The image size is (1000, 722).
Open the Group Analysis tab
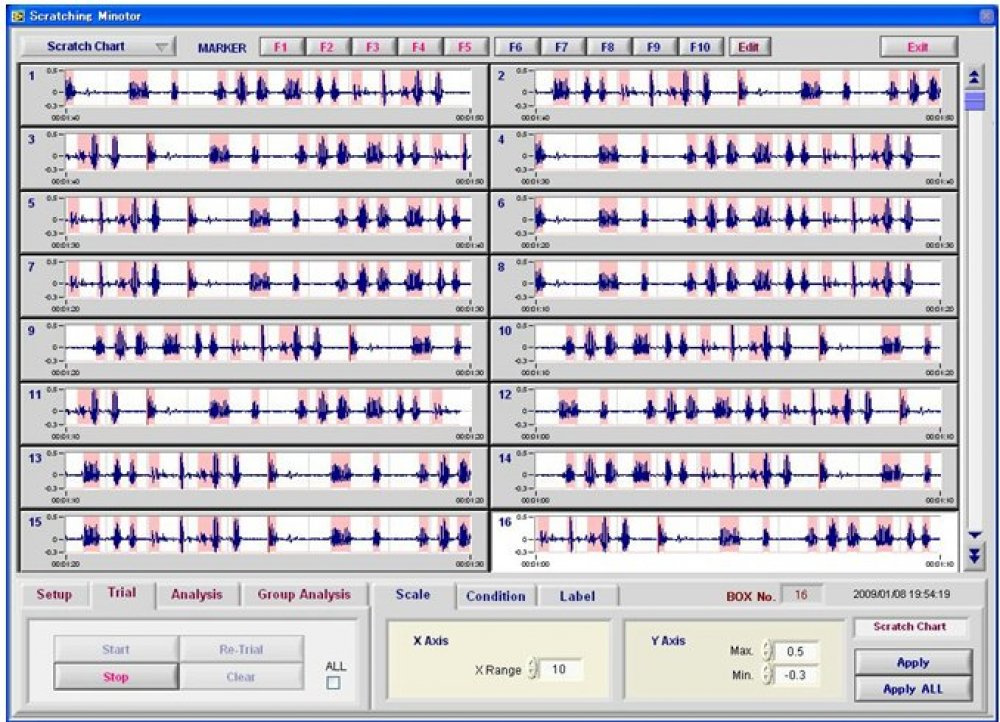coord(304,594)
